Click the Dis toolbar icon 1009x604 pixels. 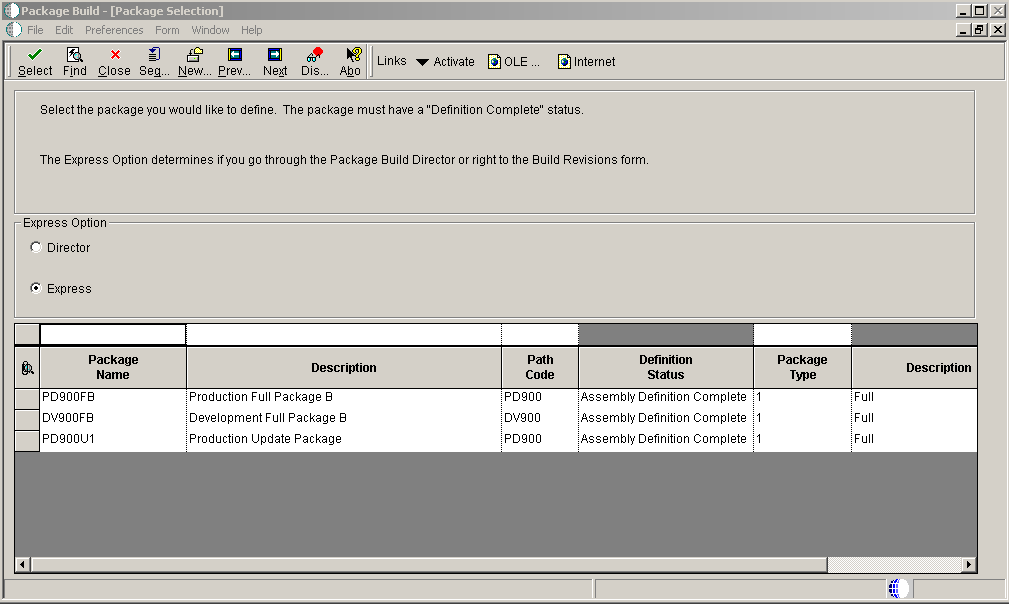pyautogui.click(x=313, y=61)
